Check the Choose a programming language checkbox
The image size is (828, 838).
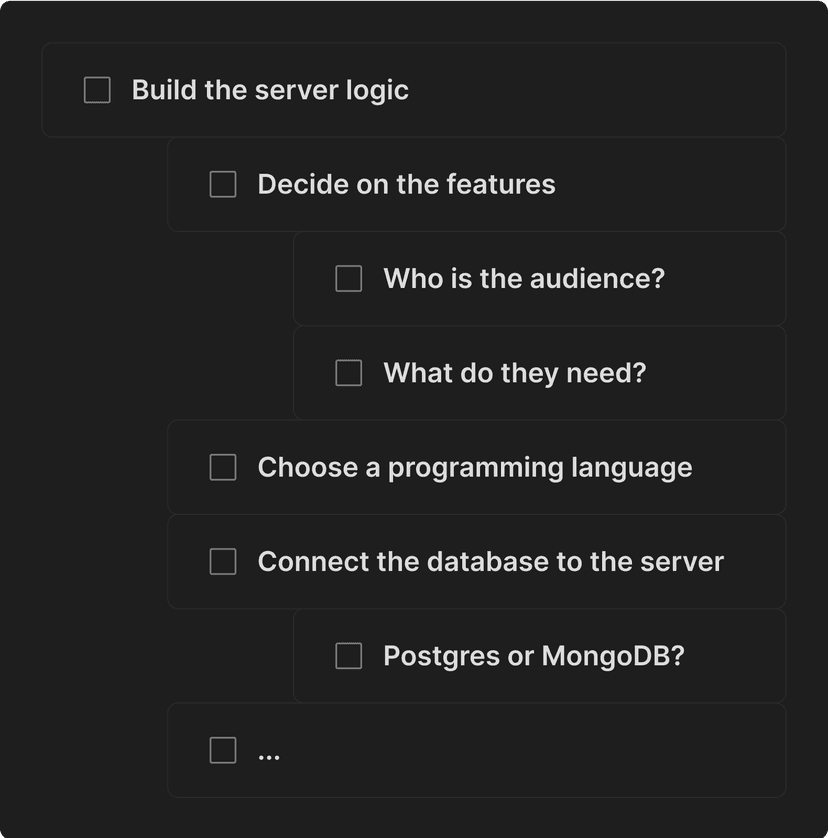(x=222, y=467)
